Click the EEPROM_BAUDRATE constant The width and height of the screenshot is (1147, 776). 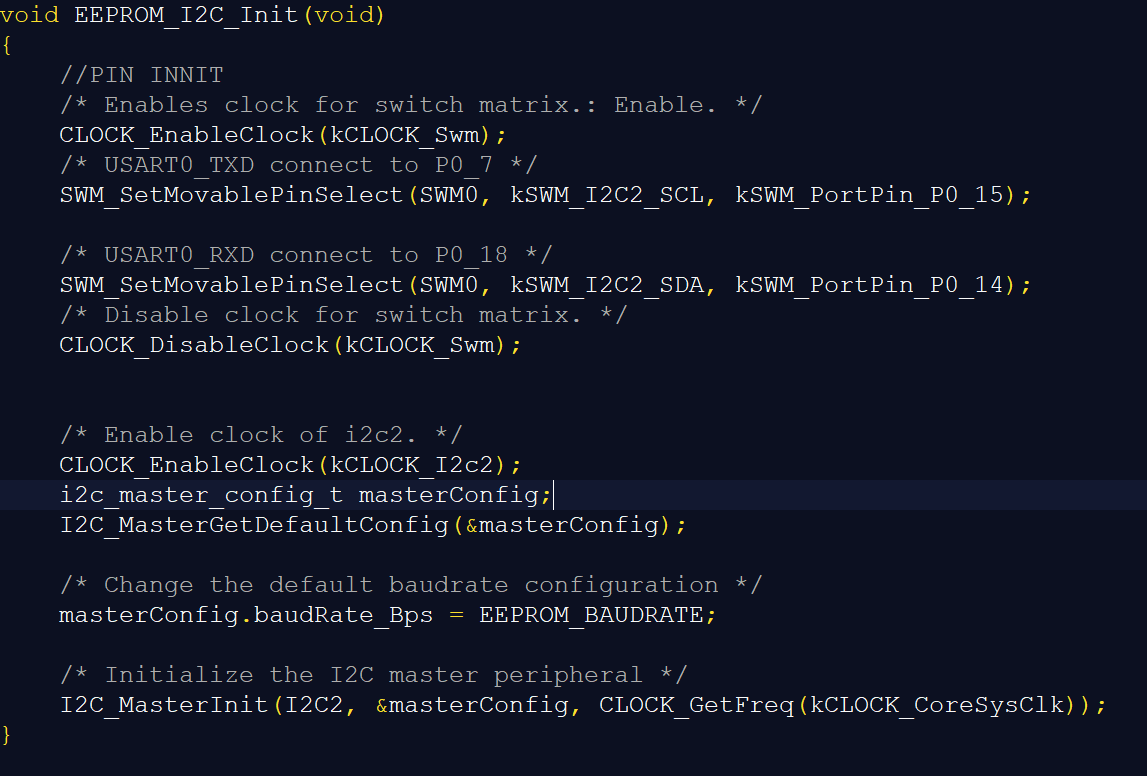pos(591,615)
